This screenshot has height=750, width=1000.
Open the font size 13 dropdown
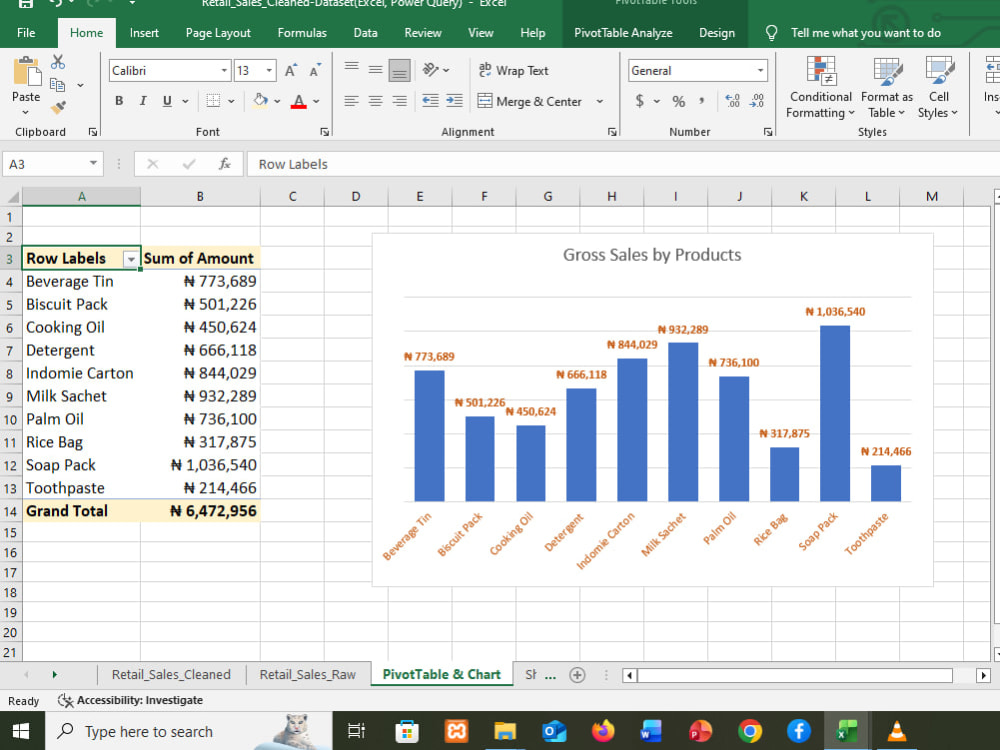click(270, 70)
